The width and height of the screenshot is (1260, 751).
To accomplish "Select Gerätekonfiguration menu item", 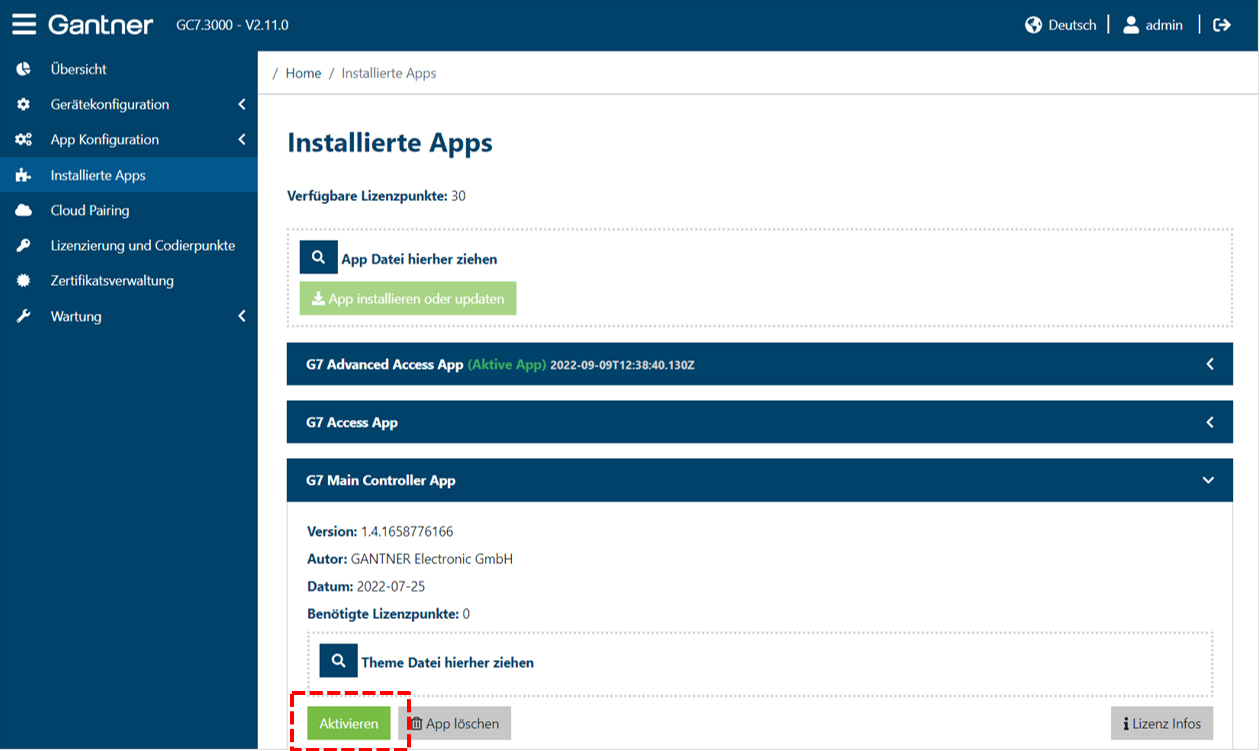I will click(128, 104).
